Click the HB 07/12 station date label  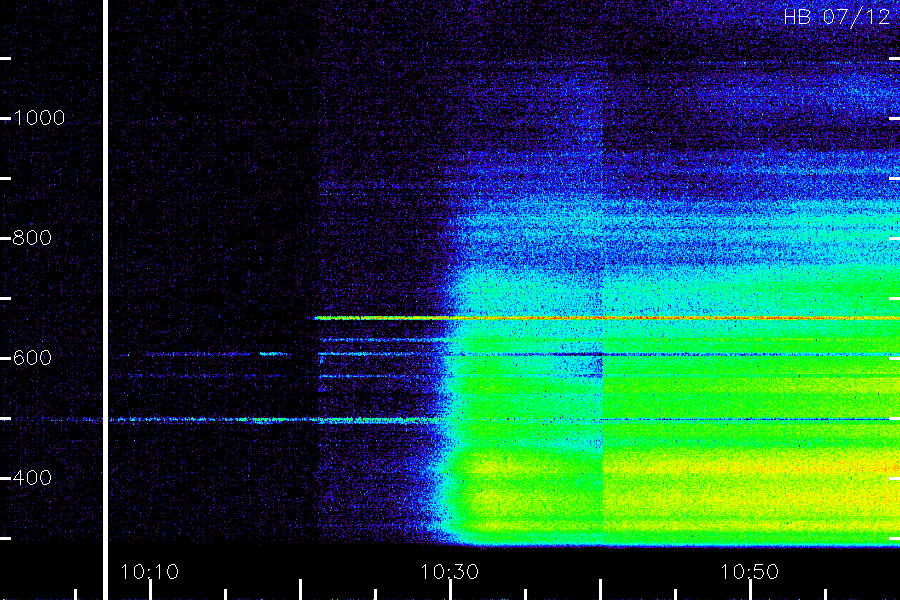click(836, 17)
